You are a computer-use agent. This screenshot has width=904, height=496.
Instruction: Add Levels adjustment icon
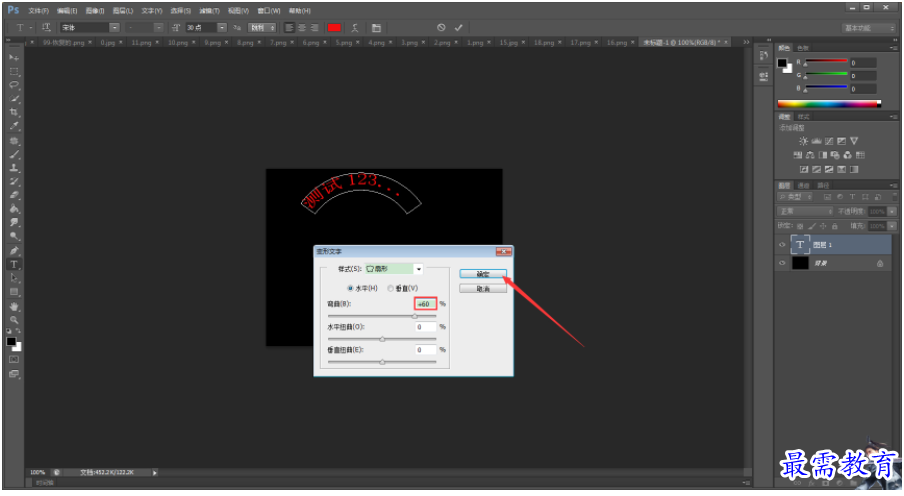pyautogui.click(x=816, y=141)
